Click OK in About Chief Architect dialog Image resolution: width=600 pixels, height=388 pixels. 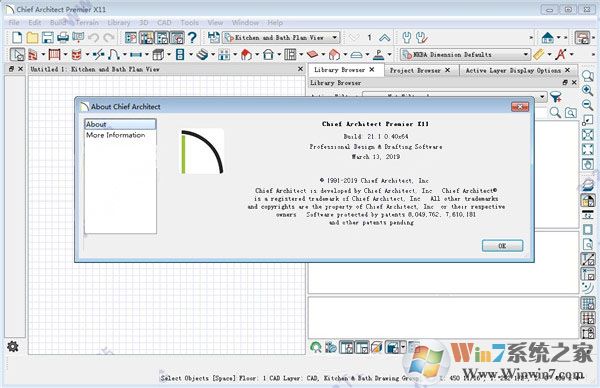click(x=502, y=246)
